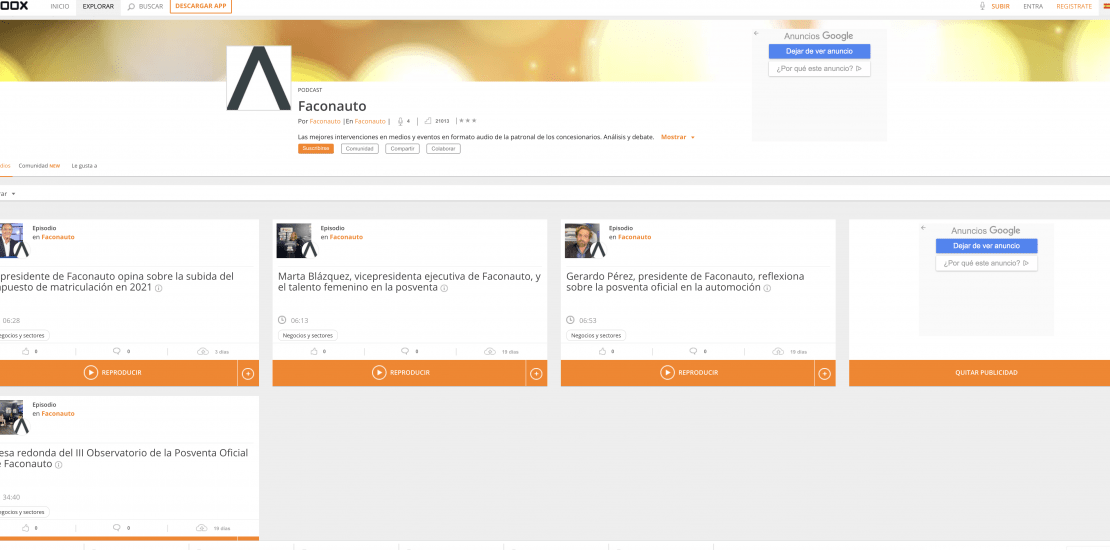The height and width of the screenshot is (550, 1110).
Task: Like the Gerardo Pérez episode
Action: pyautogui.click(x=602, y=351)
